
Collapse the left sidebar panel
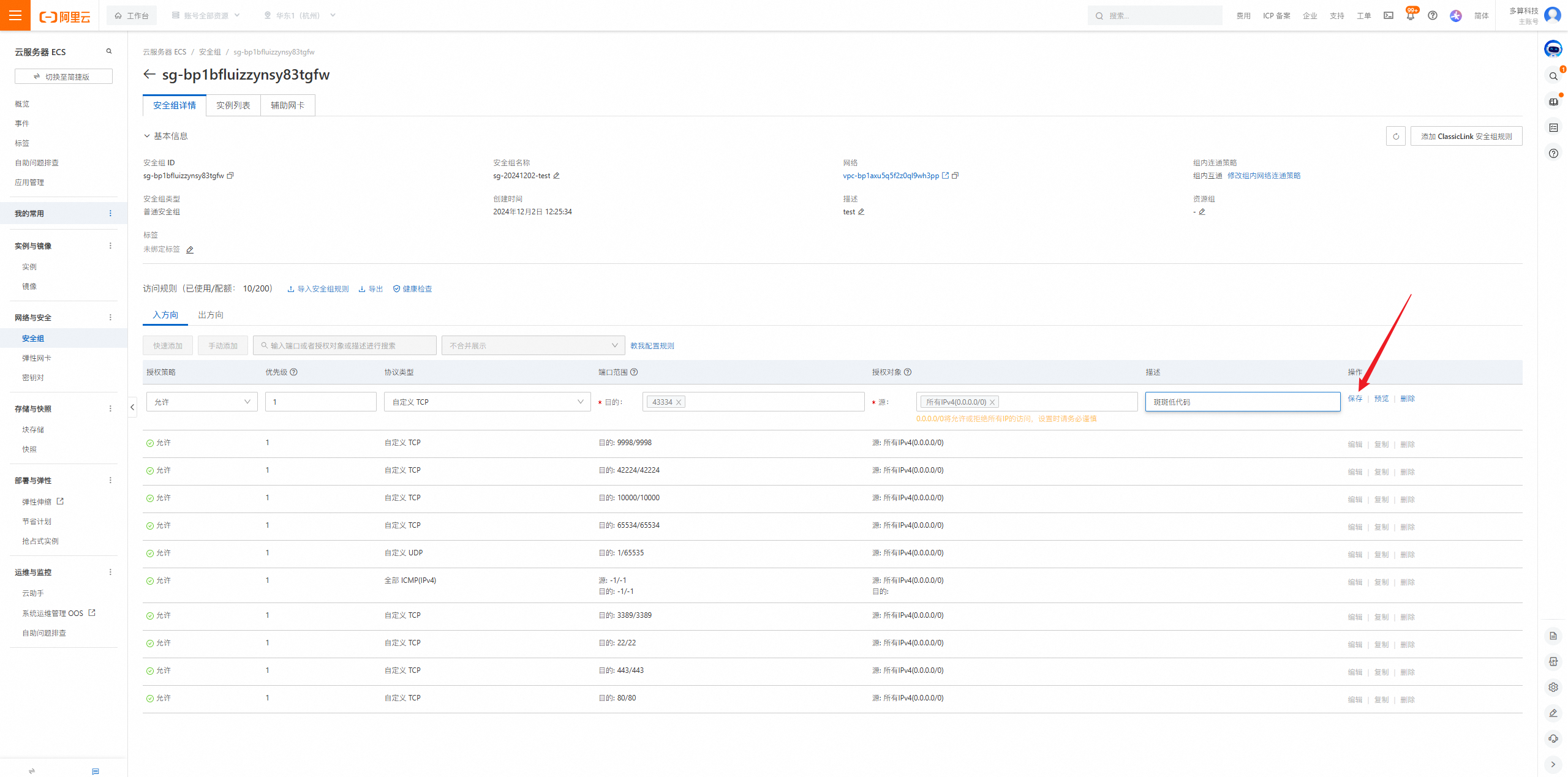[132, 407]
